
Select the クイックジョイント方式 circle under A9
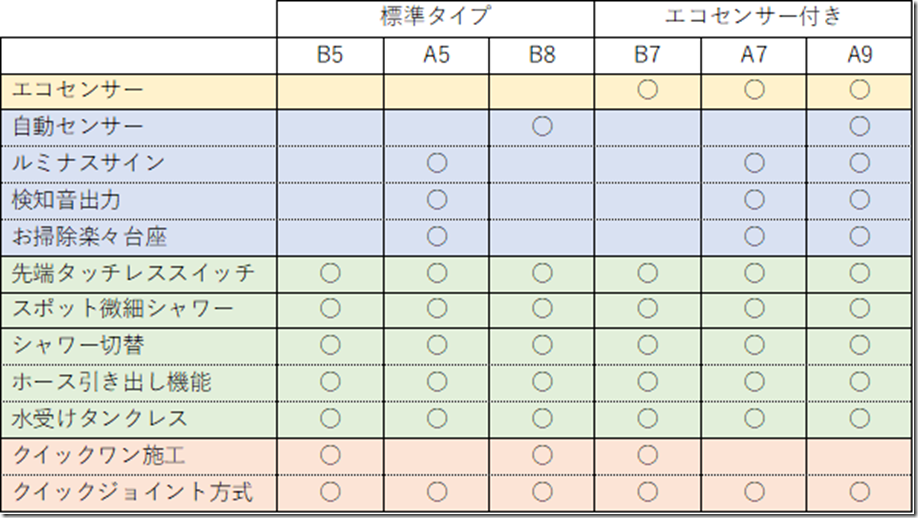(x=859, y=492)
